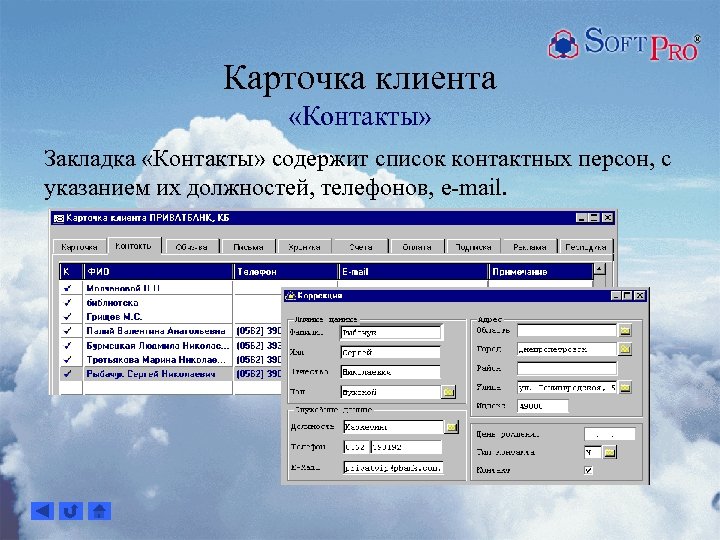Click the Имя input field containing Сергей
The image size is (720, 540).
coord(391,352)
